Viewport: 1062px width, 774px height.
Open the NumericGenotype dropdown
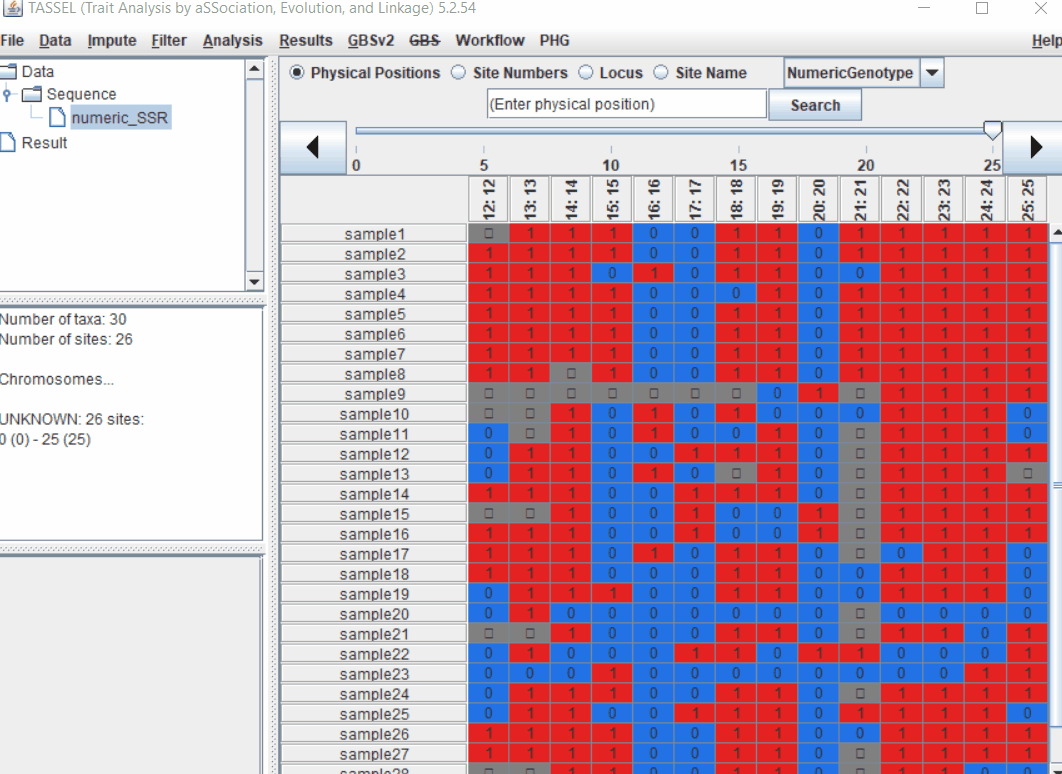[931, 73]
